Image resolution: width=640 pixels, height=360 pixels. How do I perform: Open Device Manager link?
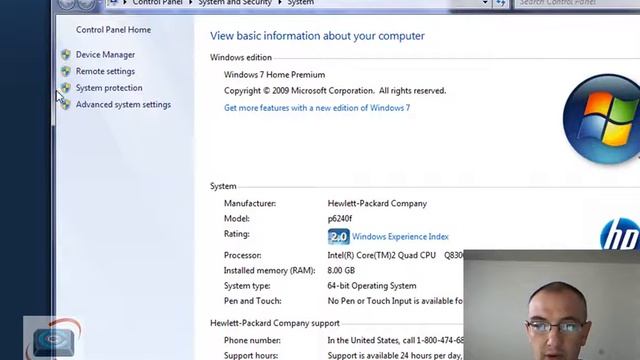pyautogui.click(x=105, y=55)
